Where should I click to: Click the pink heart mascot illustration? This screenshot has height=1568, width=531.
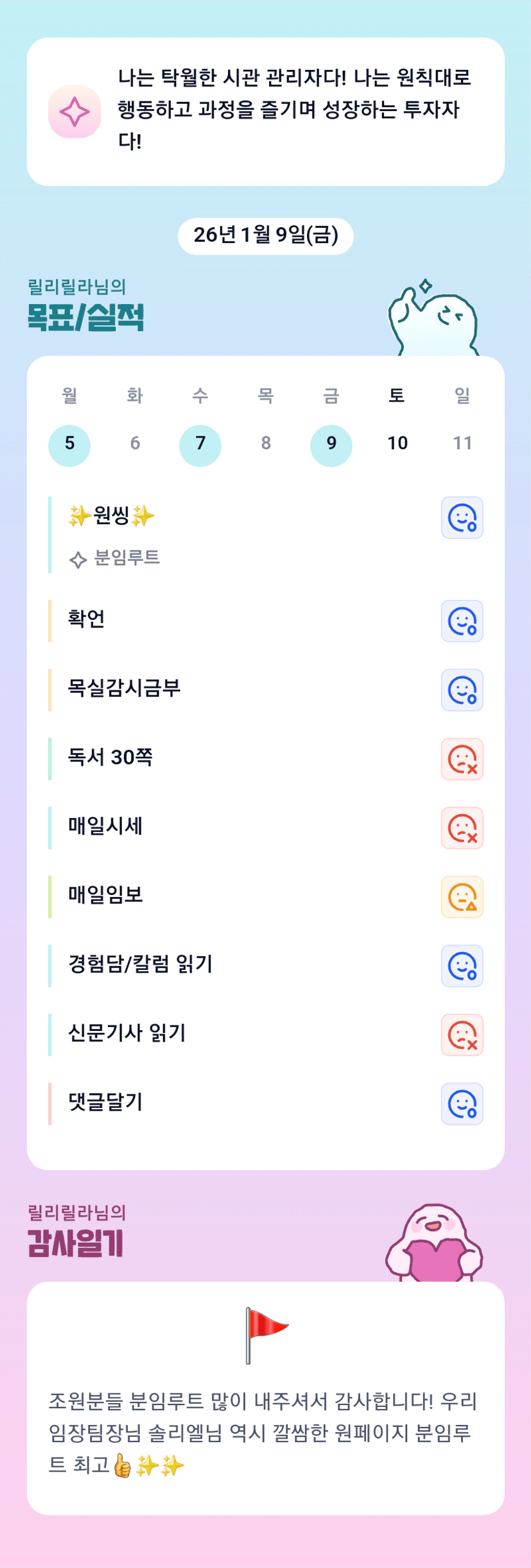(x=434, y=1244)
